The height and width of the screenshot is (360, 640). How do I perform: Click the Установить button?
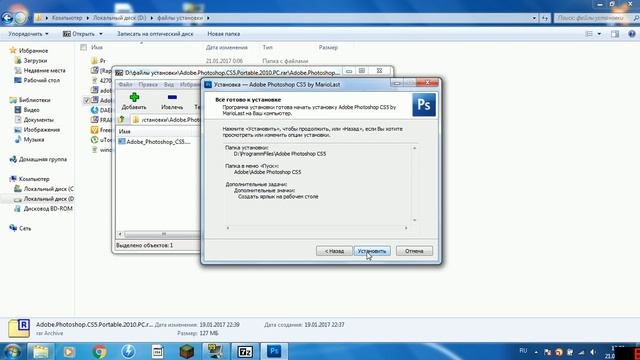click(372, 251)
